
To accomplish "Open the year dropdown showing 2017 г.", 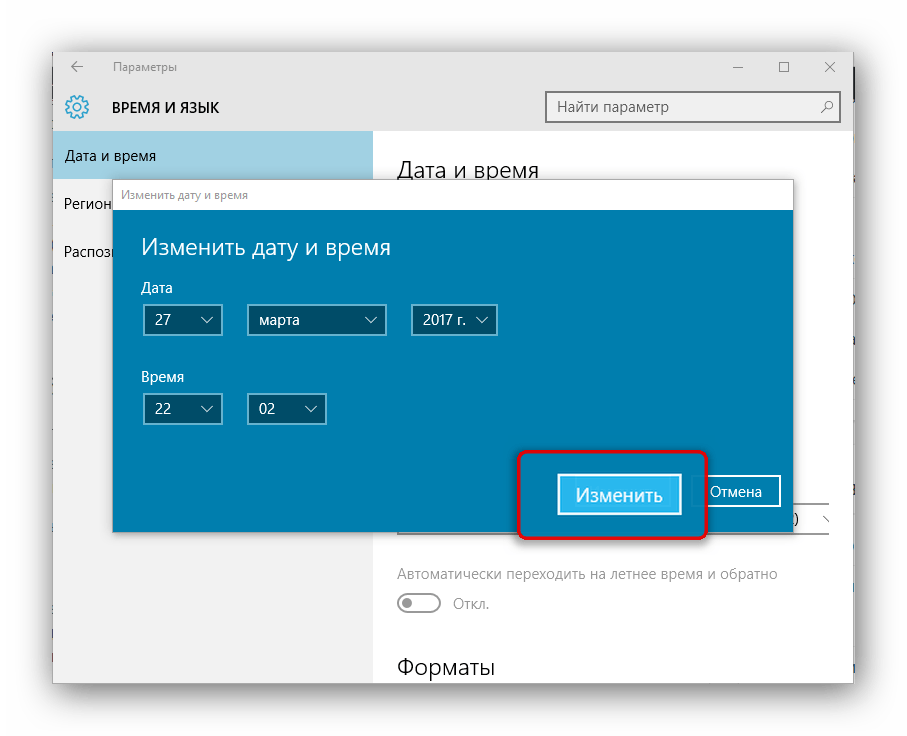I will click(454, 320).
